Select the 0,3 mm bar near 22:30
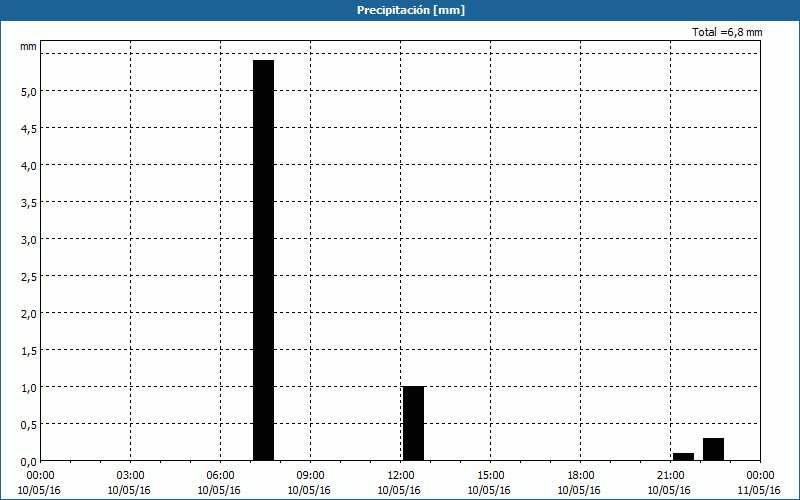 (x=713, y=449)
